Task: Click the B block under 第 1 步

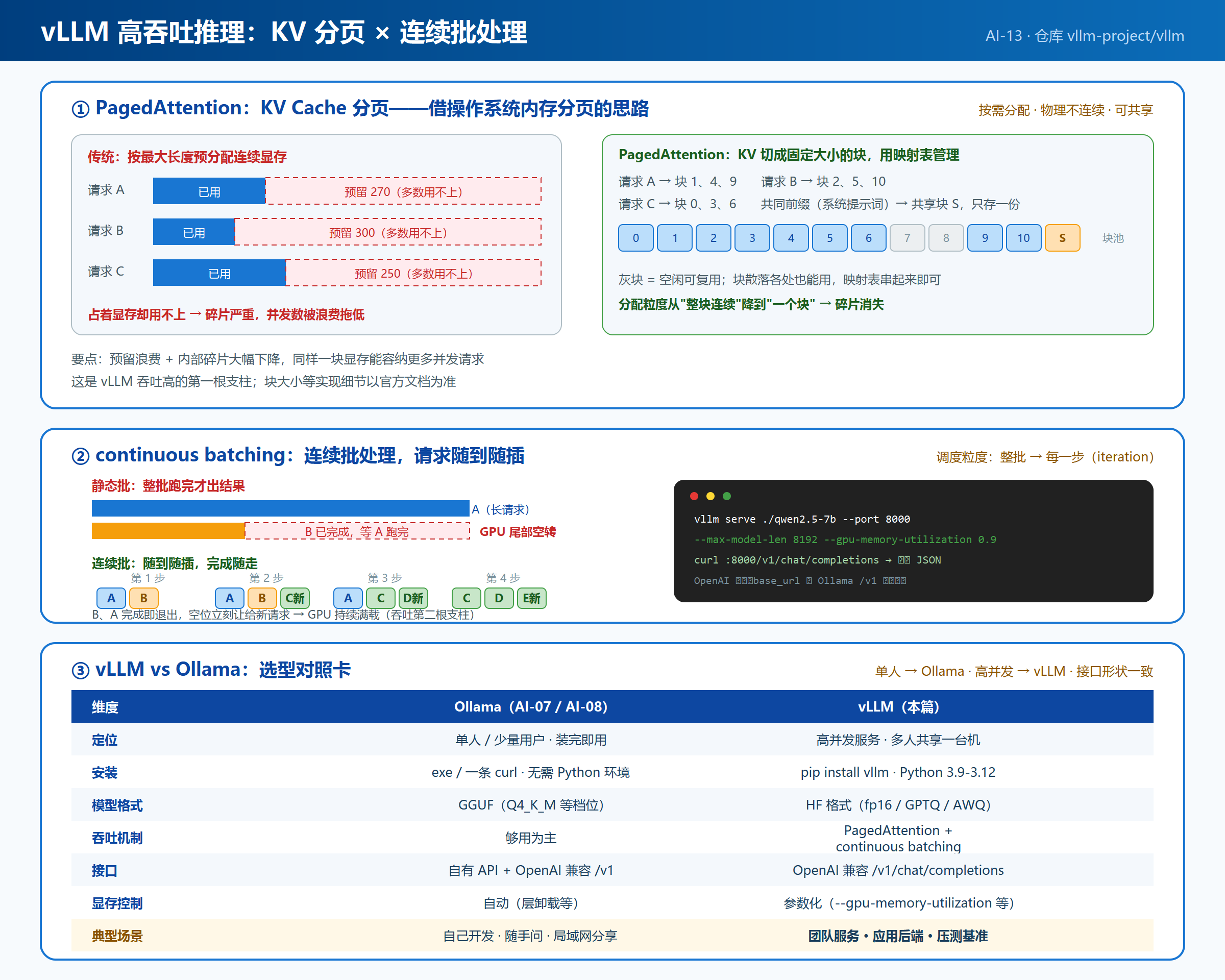Action: click(x=144, y=598)
